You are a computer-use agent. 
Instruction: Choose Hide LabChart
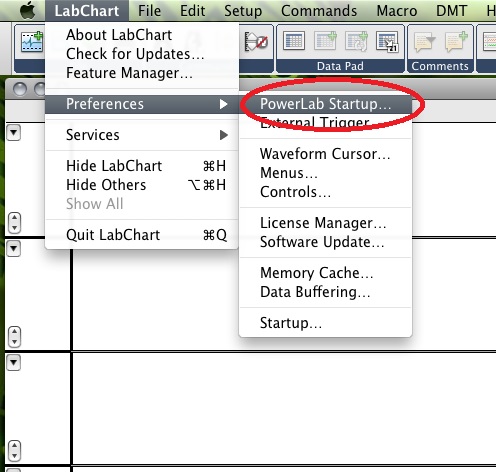coord(142,166)
